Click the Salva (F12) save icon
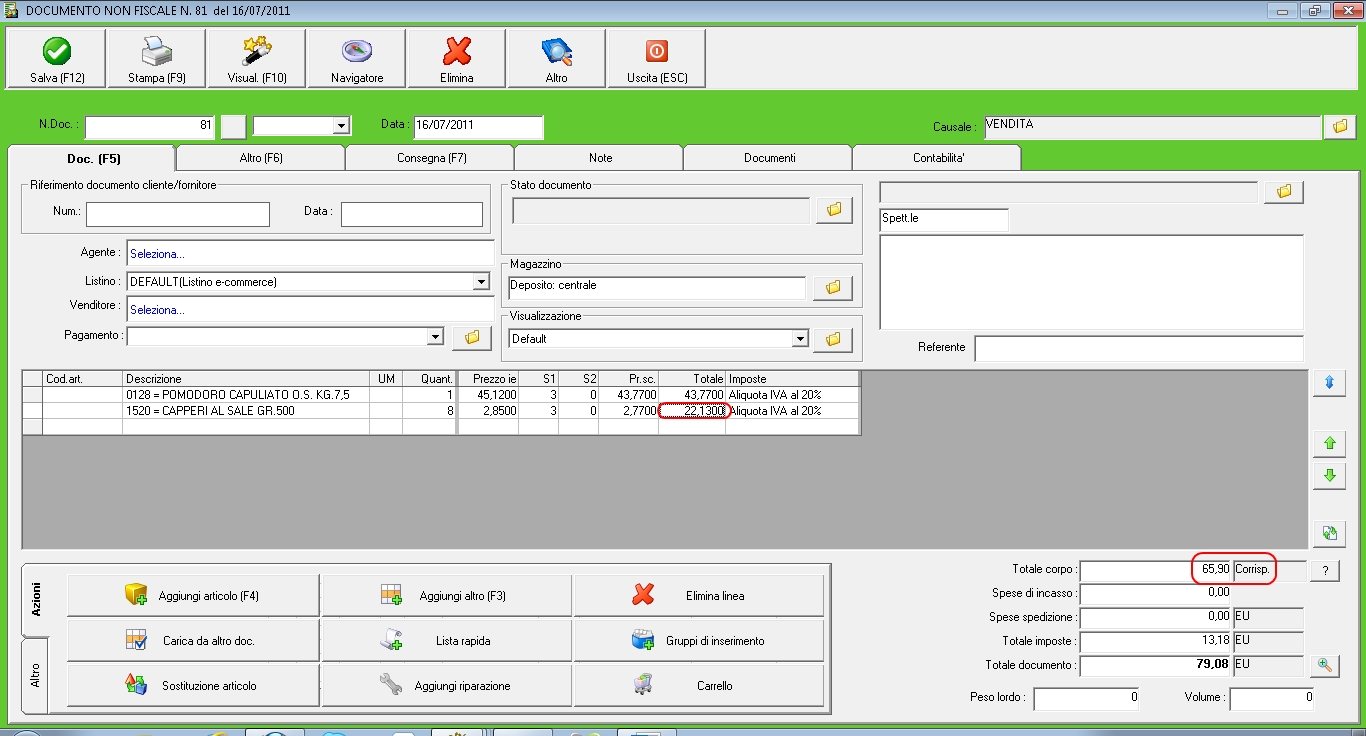The height and width of the screenshot is (736, 1366). pos(57,52)
